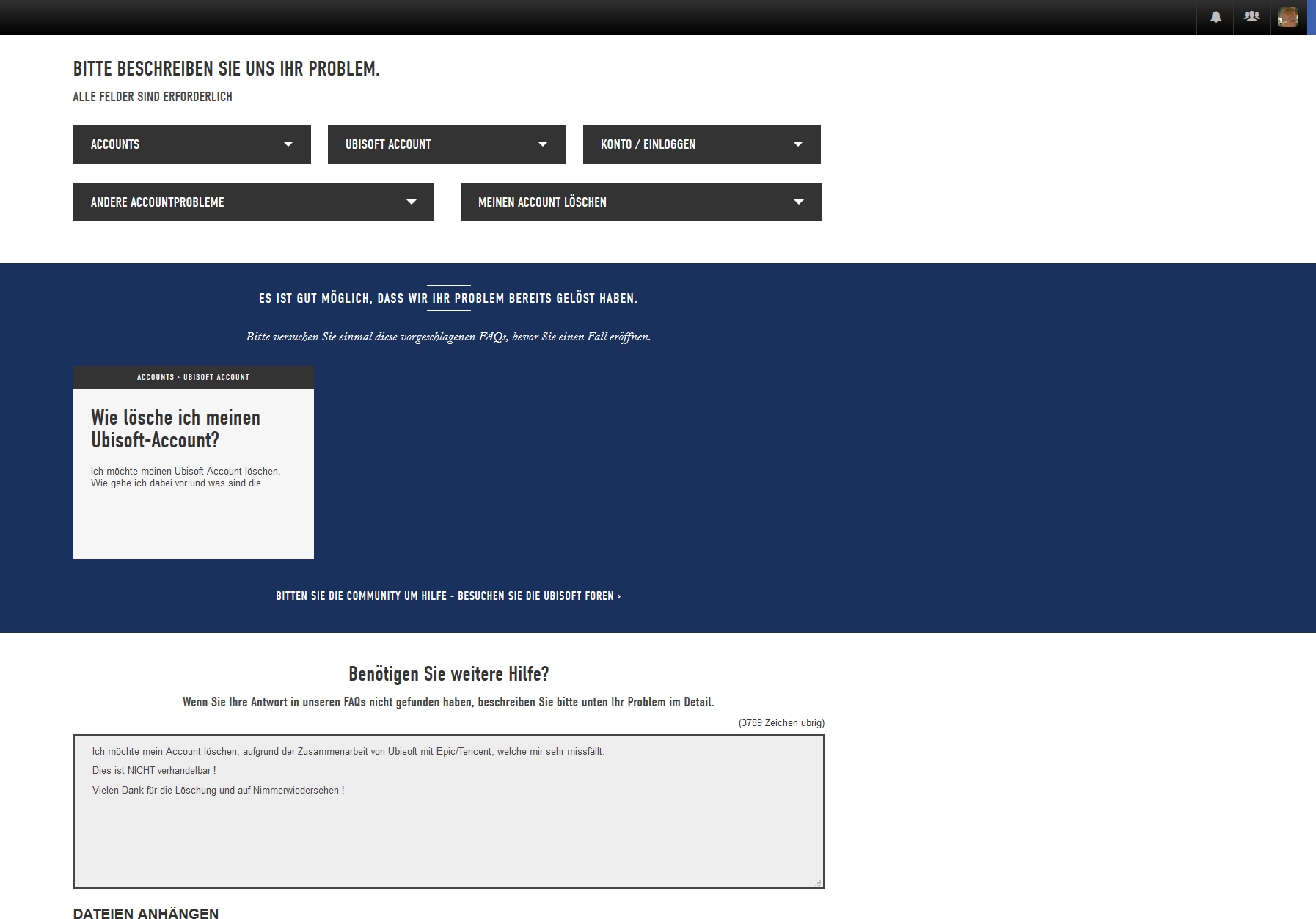The image size is (1316, 919).
Task: Visit the Ubisoft Foren community link
Action: [448, 596]
